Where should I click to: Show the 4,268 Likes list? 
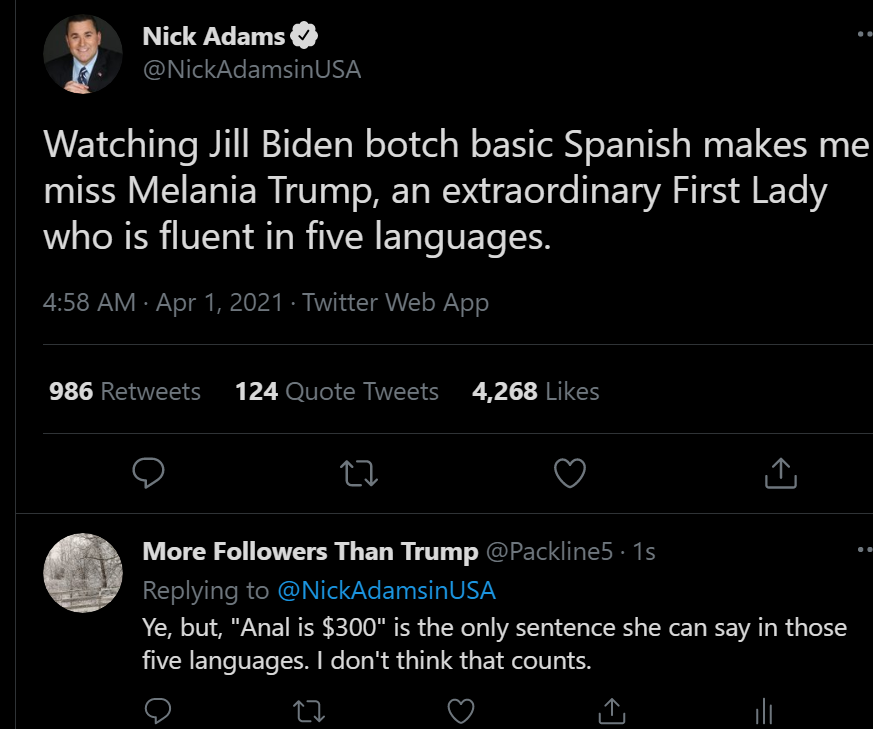536,391
